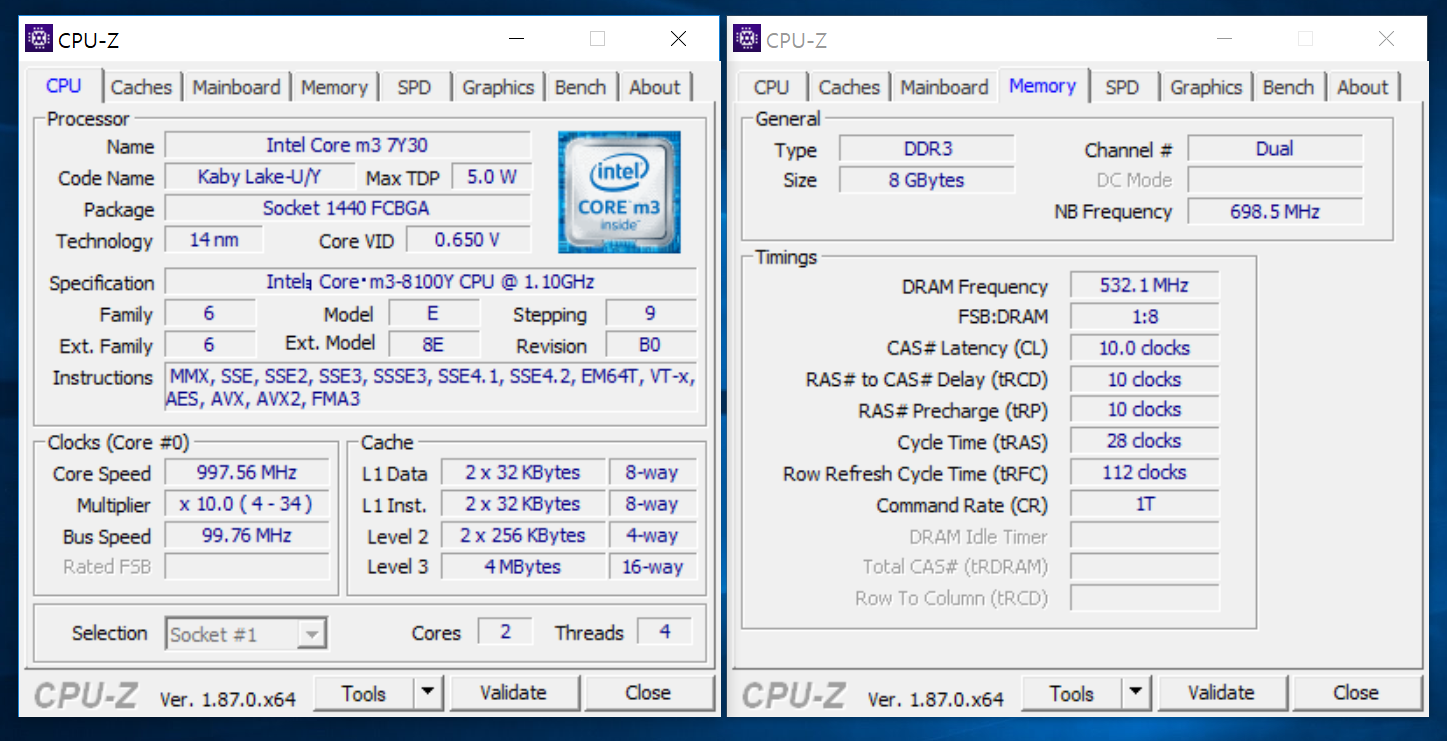This screenshot has height=741, width=1447.
Task: Click CPU-Z app icon in left window title bar
Action: [39, 39]
